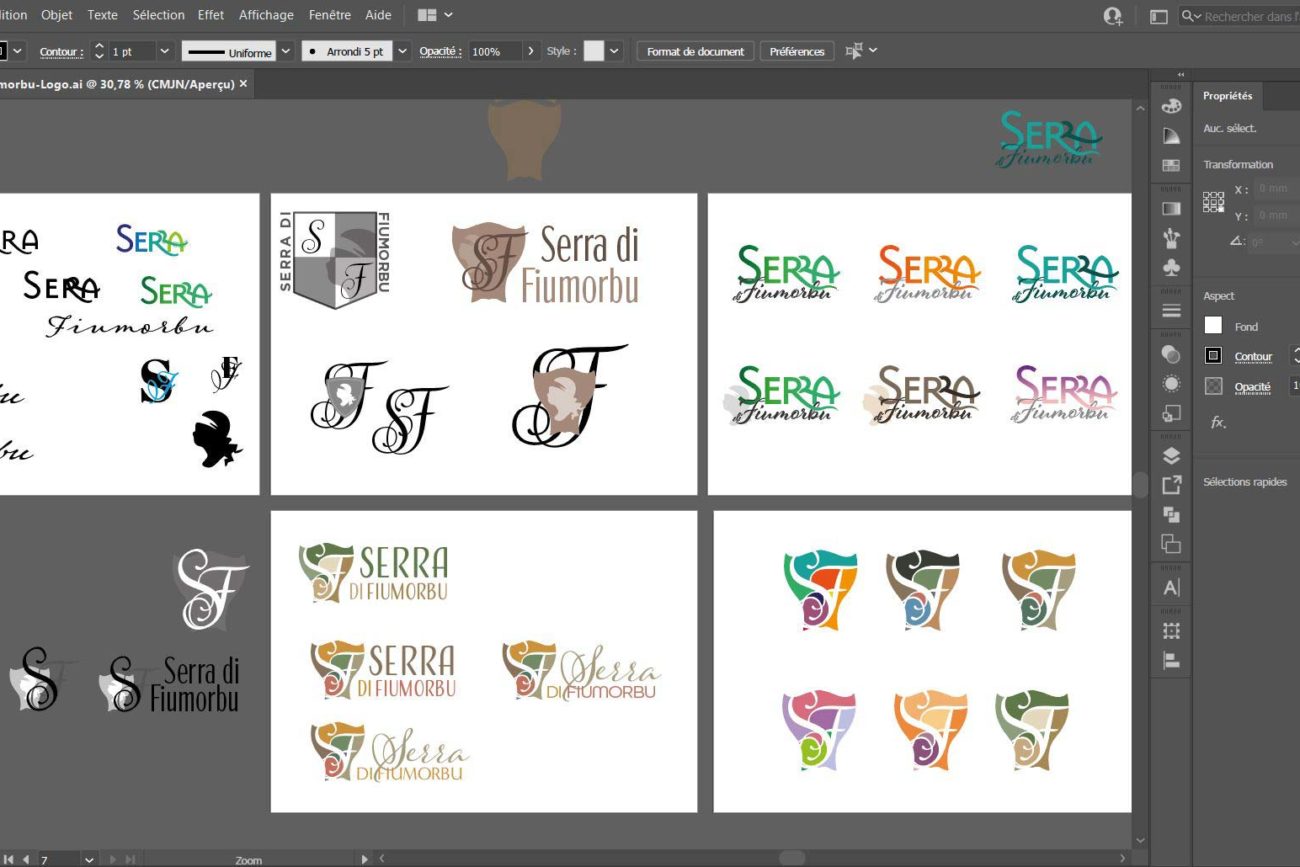Screen dimensions: 1300x867
Task: Click the white Fond fill swatch
Action: pyautogui.click(x=1213, y=325)
